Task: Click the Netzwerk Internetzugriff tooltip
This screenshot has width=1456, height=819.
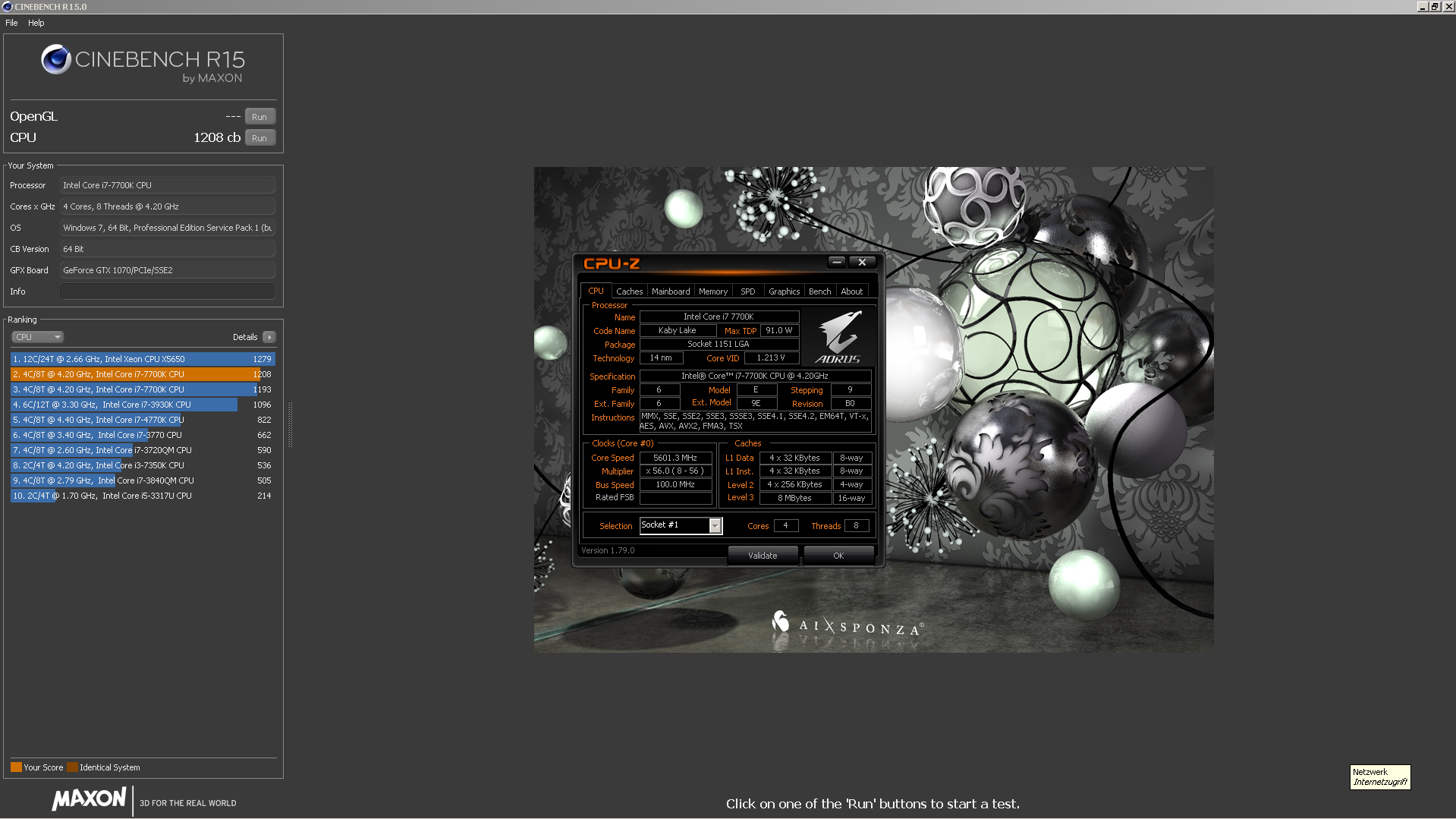Action: click(1380, 777)
